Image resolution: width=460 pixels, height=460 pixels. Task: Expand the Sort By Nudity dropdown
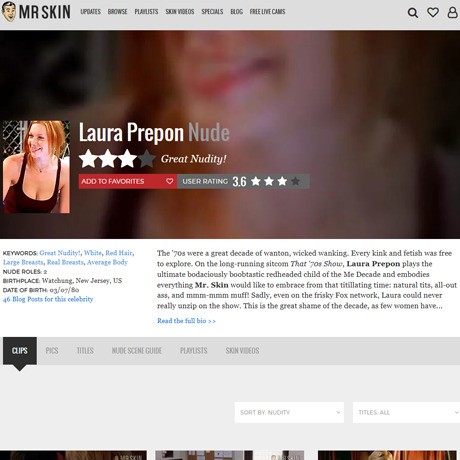tap(289, 412)
